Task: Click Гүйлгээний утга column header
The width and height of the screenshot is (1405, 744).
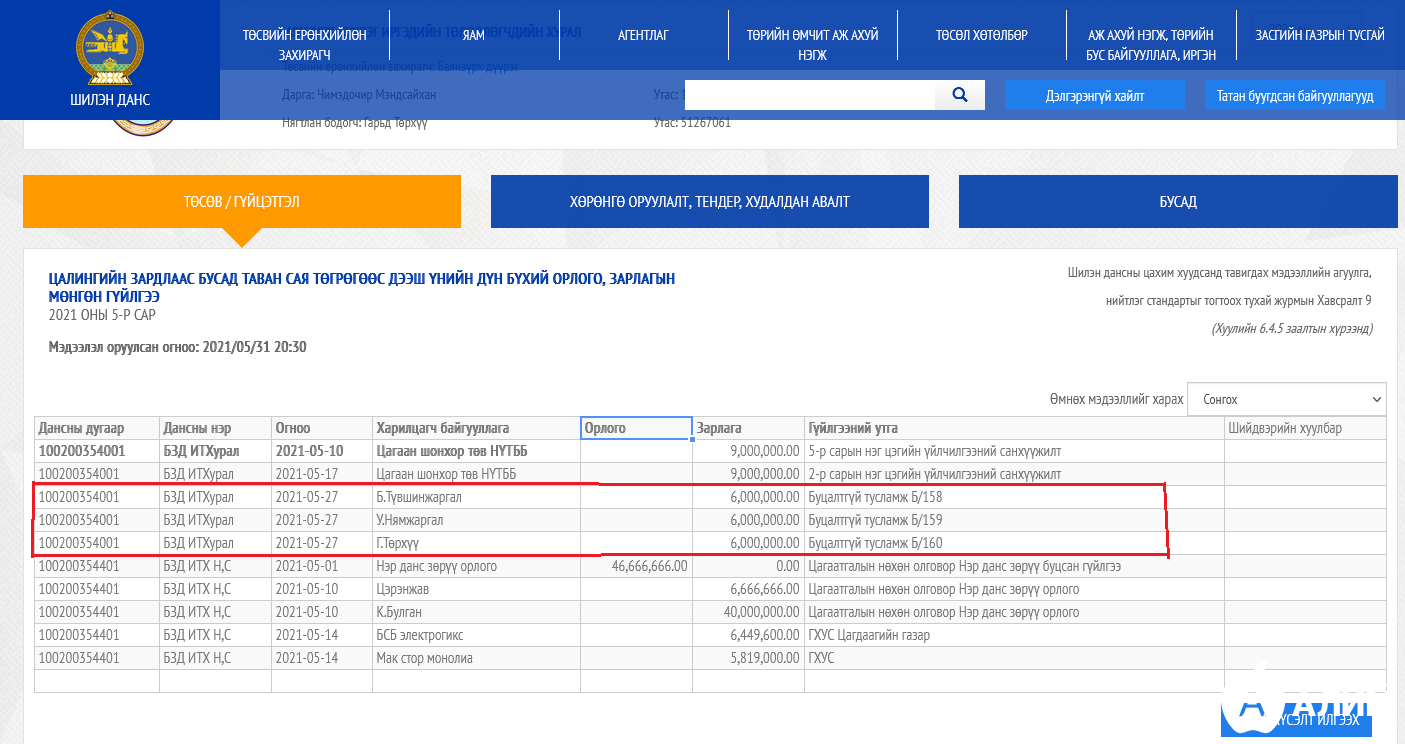Action: point(1015,428)
